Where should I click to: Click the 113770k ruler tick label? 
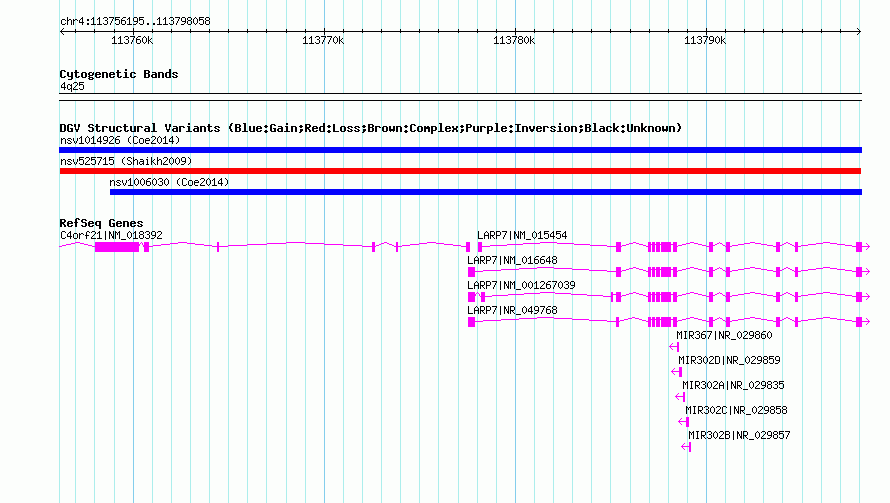point(323,40)
